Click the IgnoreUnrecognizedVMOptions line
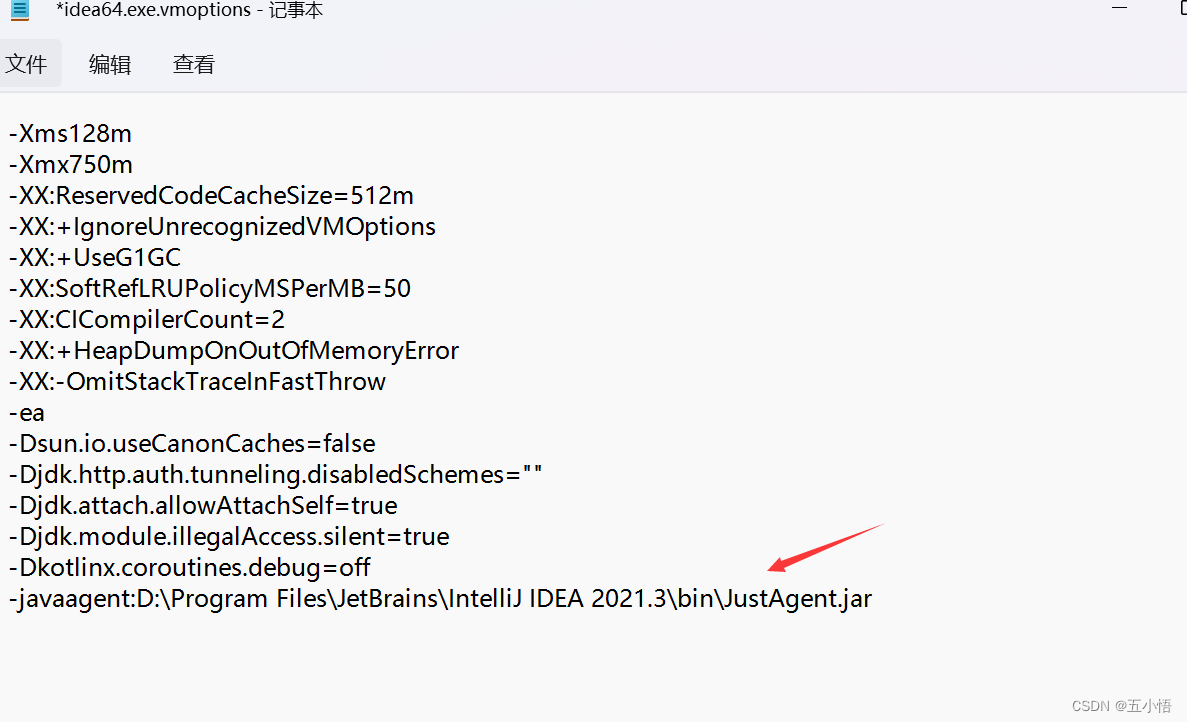The image size is (1187, 722). click(x=222, y=227)
